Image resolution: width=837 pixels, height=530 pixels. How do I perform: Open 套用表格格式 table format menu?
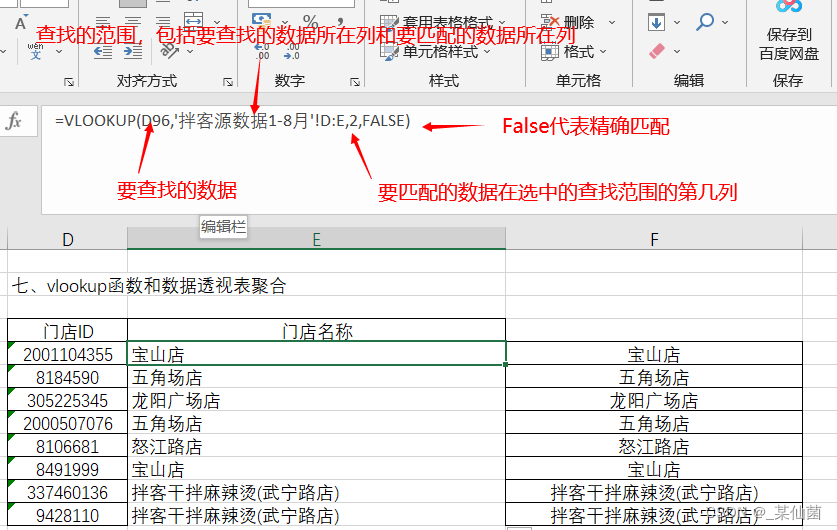coord(442,22)
